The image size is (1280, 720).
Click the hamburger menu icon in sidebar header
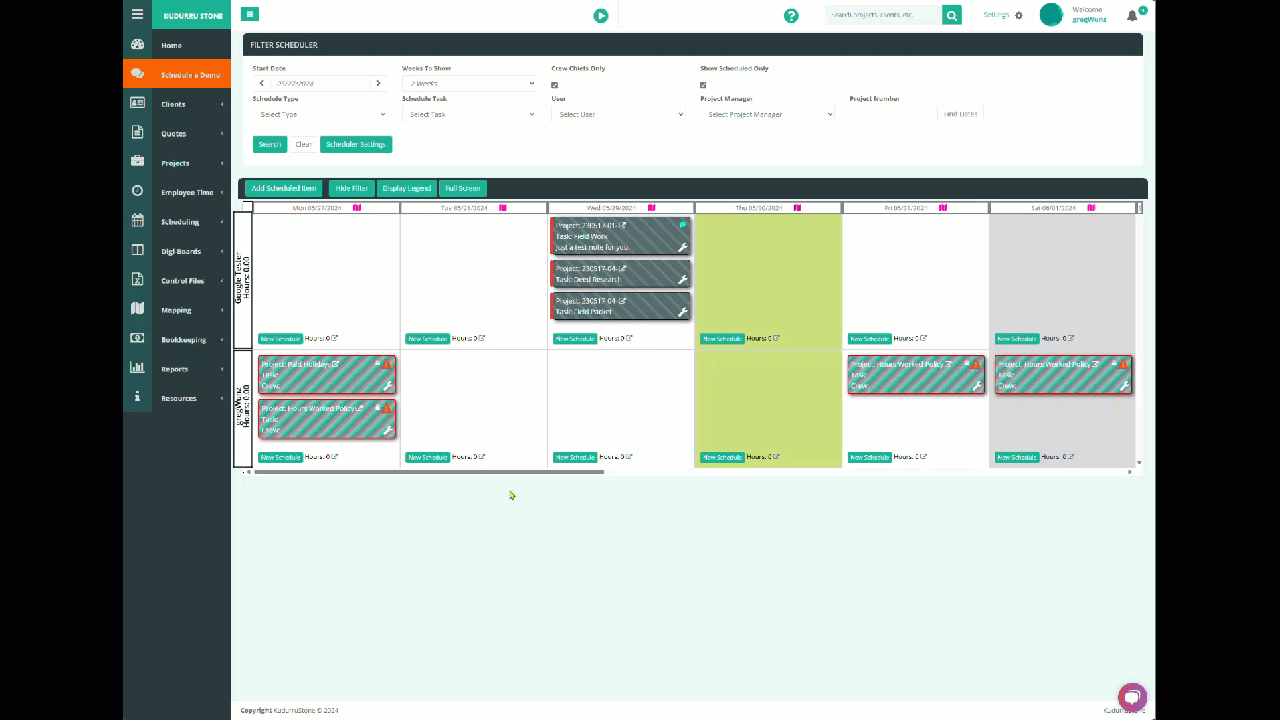point(137,15)
